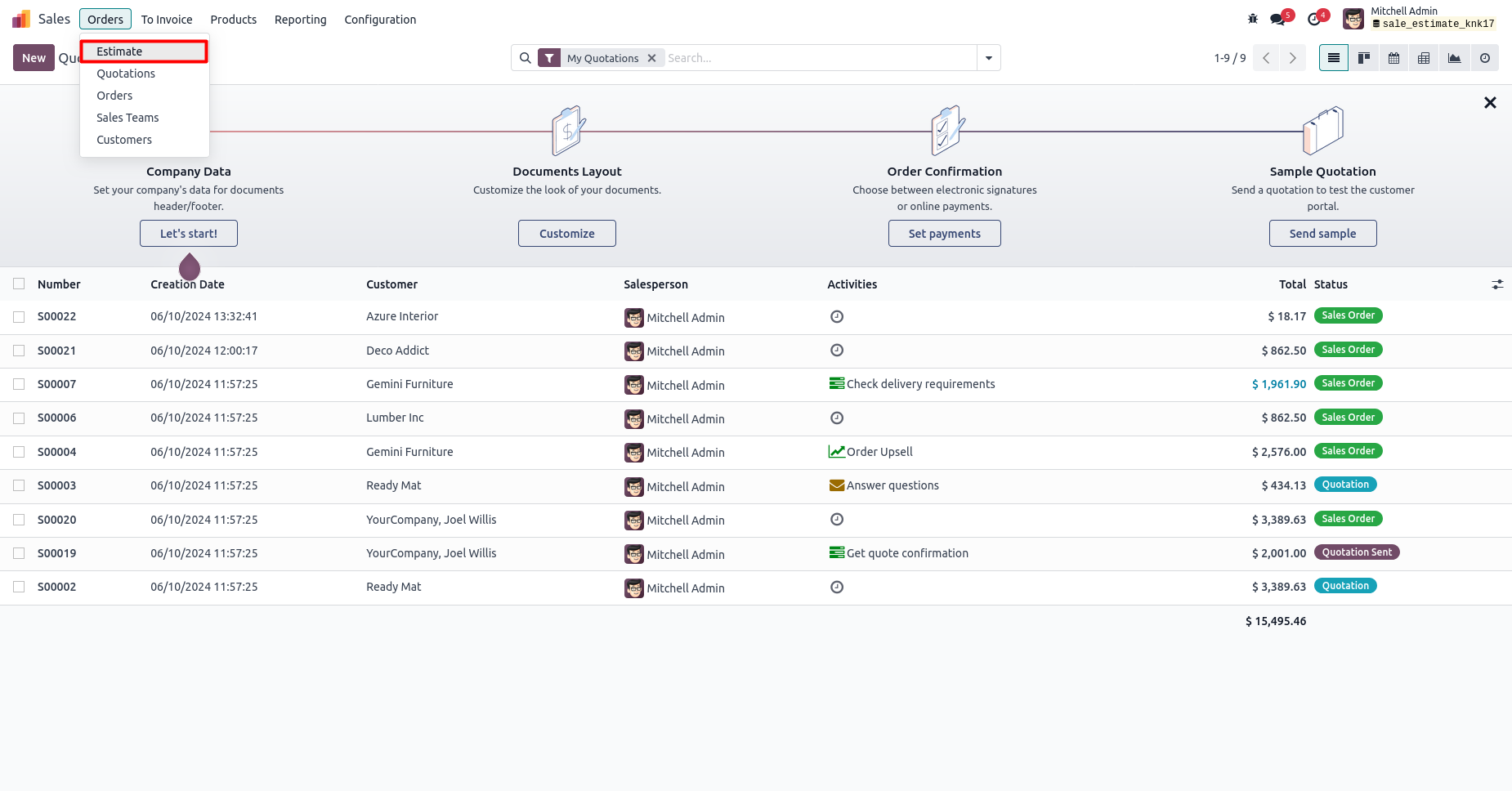Open the Pivot table view
The width and height of the screenshot is (1512, 791).
(x=1424, y=58)
